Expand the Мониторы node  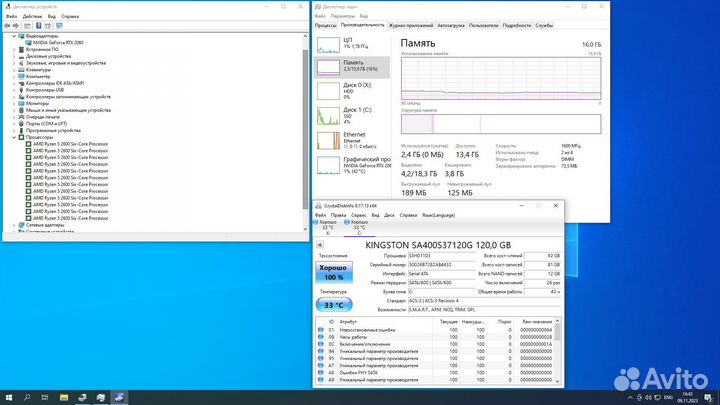14,103
